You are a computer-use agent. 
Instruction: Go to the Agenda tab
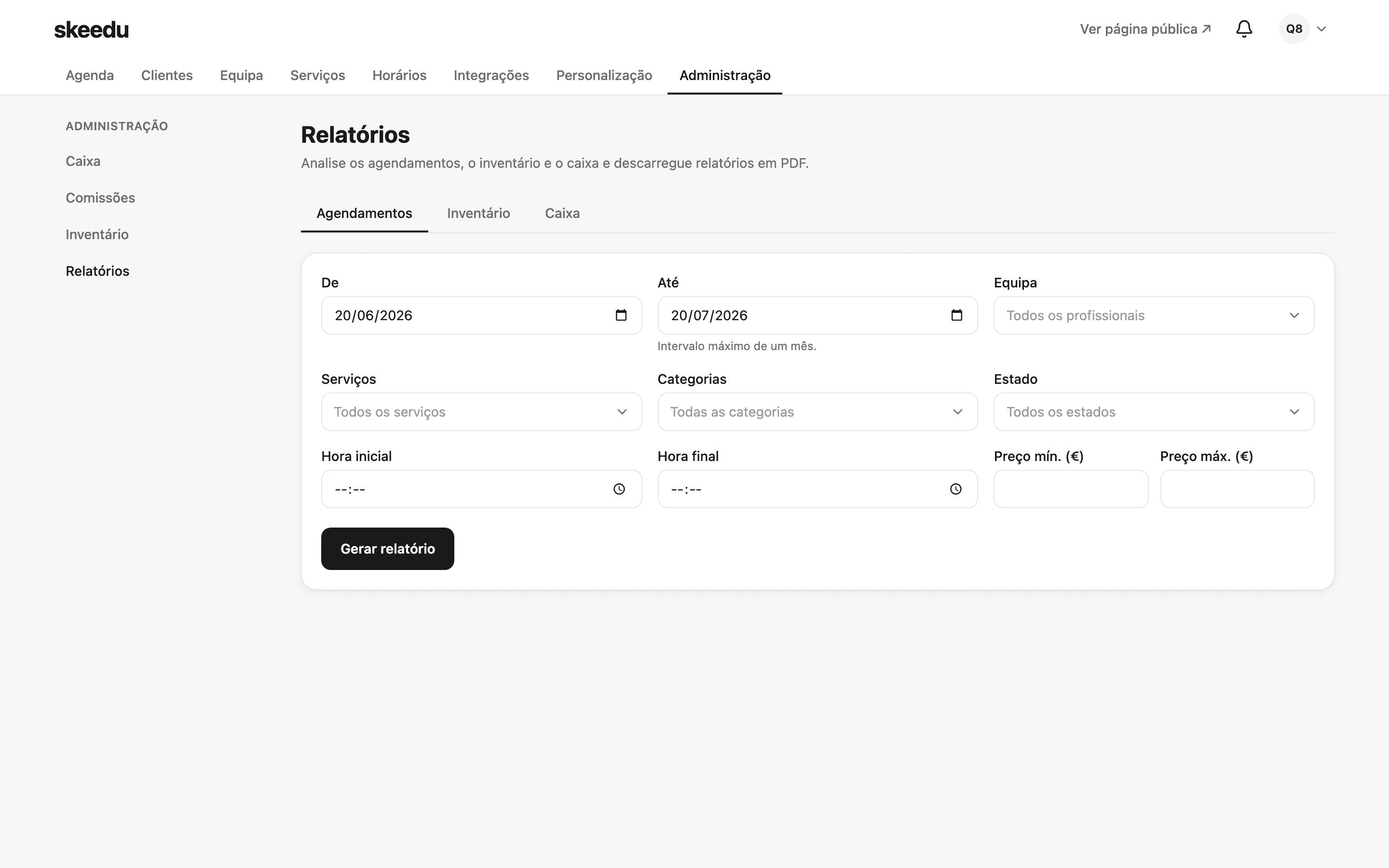click(x=90, y=75)
